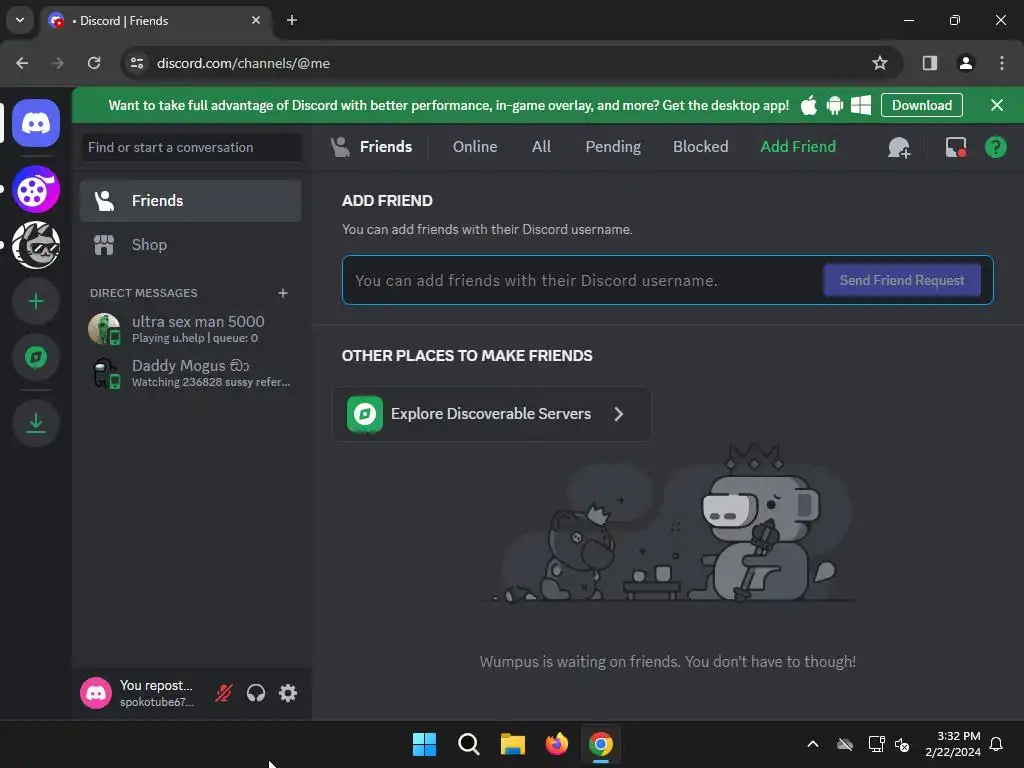Switch to the Pending tab
1024x768 pixels.
(613, 147)
